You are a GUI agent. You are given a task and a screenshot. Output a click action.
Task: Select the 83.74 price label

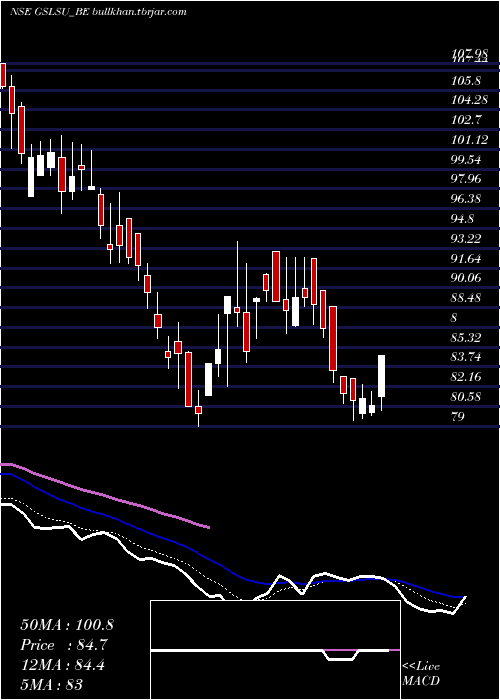point(468,357)
